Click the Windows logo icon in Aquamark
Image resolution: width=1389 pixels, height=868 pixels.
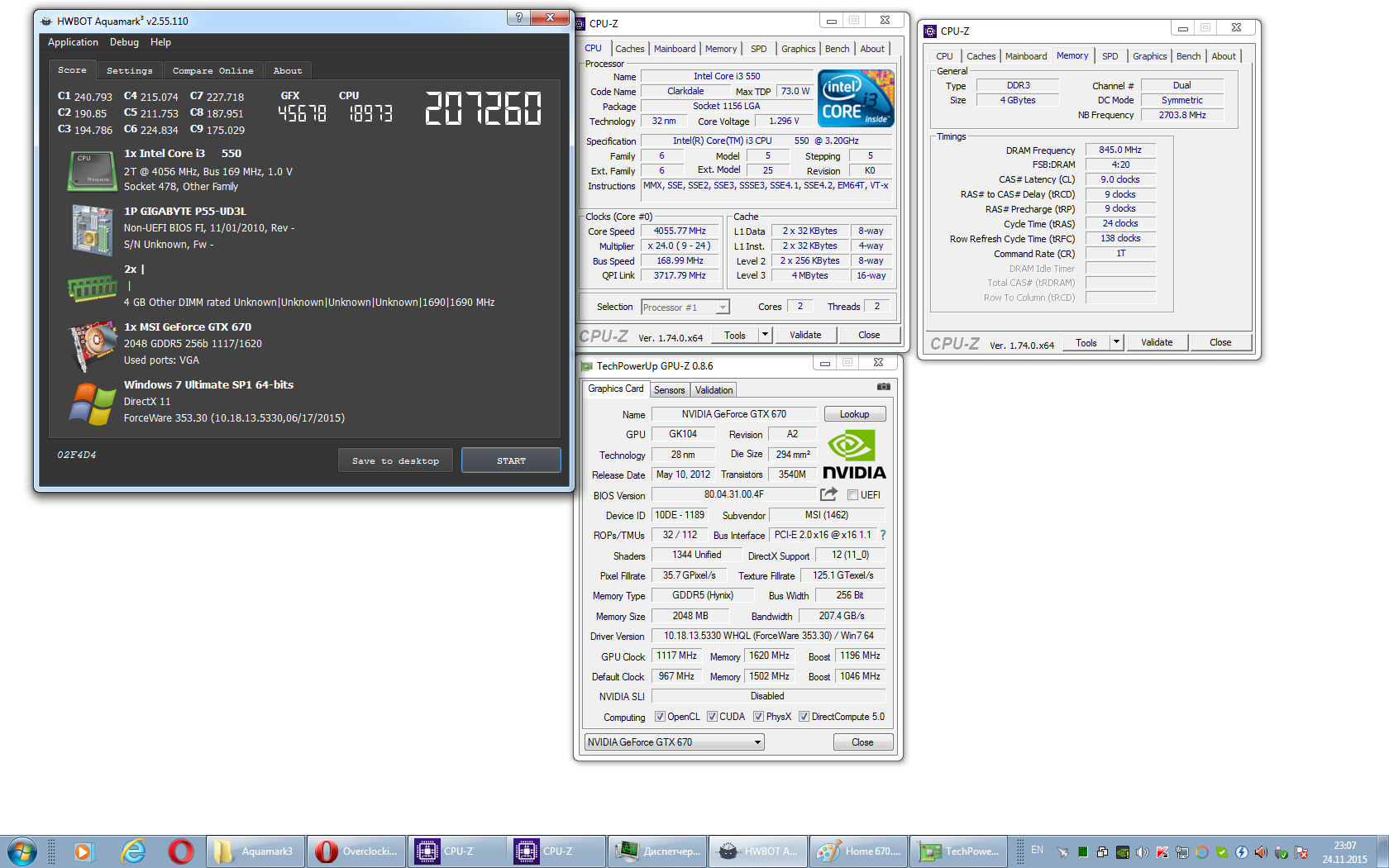pyautogui.click(x=93, y=403)
